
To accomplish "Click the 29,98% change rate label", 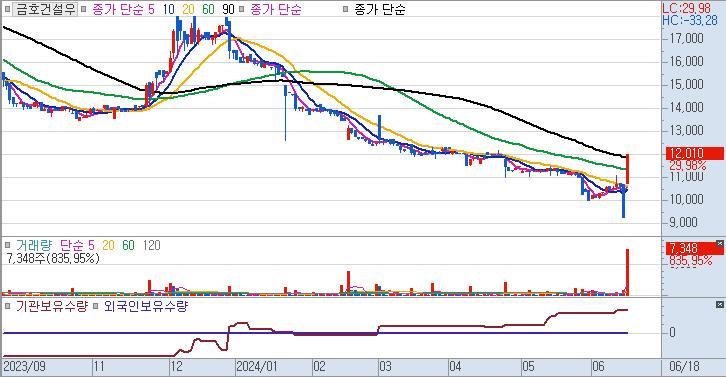I will [x=688, y=165].
